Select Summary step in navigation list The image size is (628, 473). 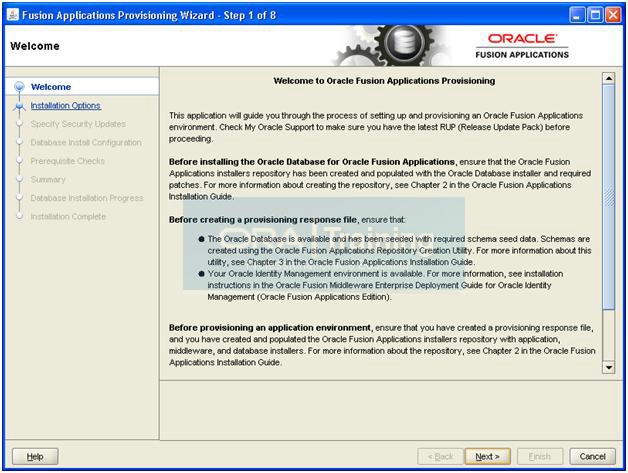tap(48, 180)
